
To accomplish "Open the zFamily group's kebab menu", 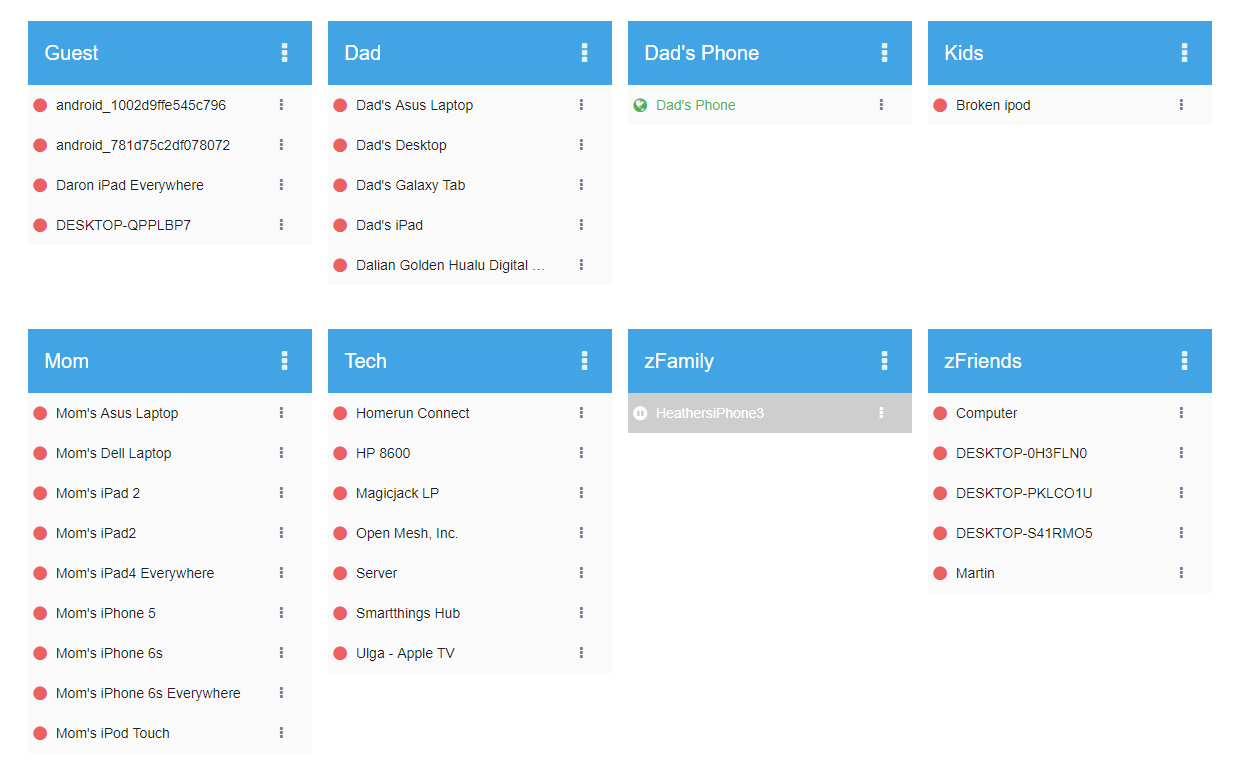I will tap(885, 361).
